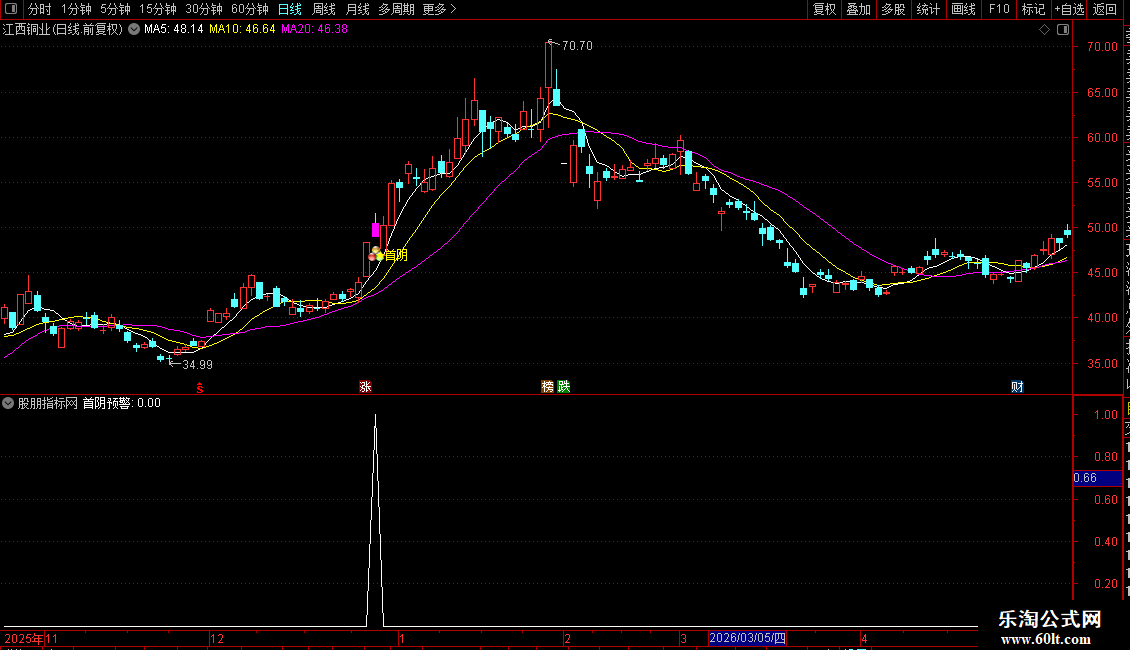Switch to the 周线 weekly tab
Screen dimensions: 1130x650
(324, 9)
